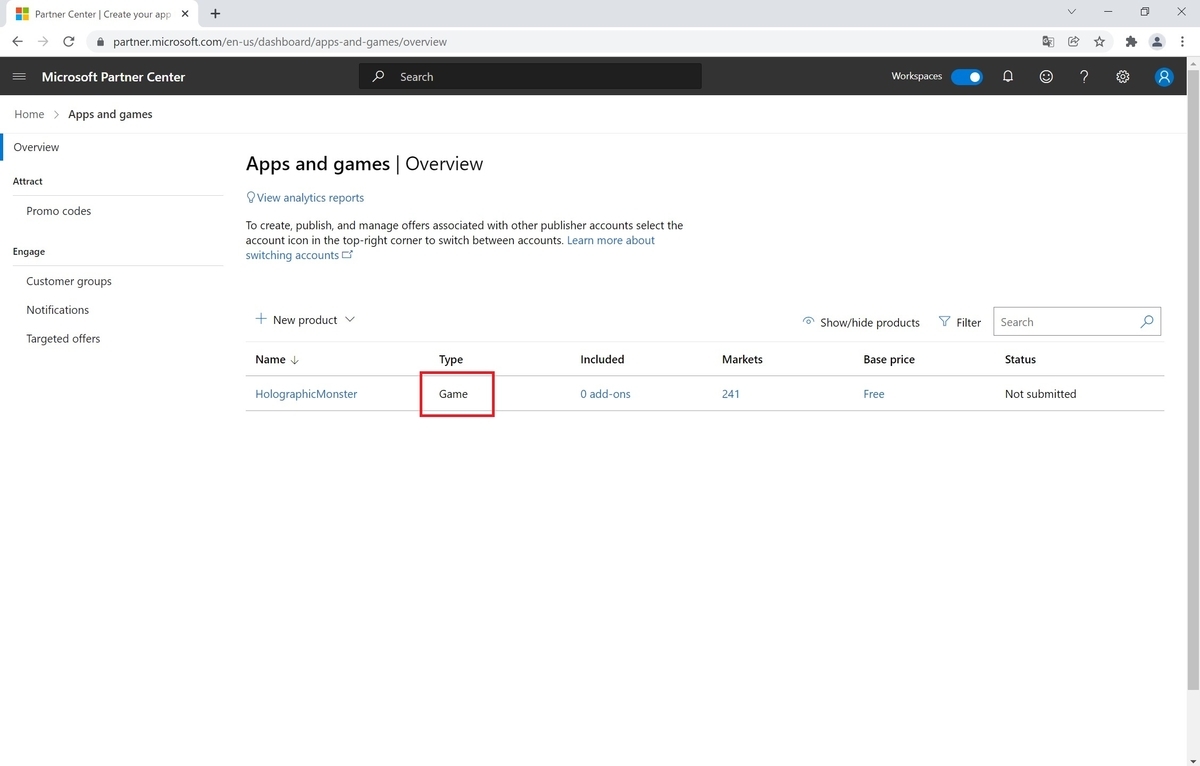
Task: Click the forward navigation arrow
Action: click(43, 42)
